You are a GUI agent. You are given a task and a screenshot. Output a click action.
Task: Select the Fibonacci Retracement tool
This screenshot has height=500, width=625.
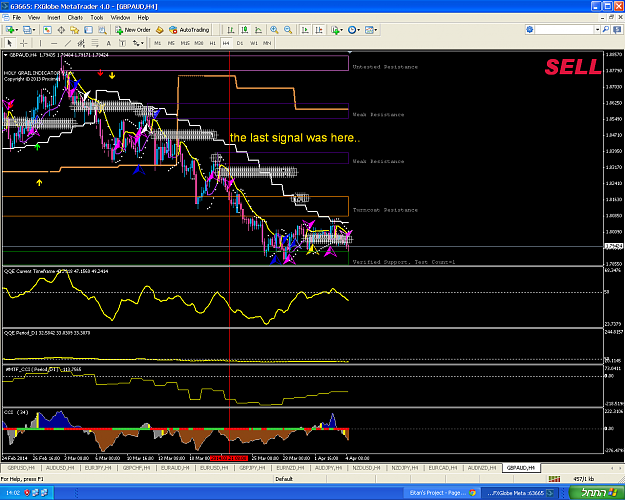95,43
